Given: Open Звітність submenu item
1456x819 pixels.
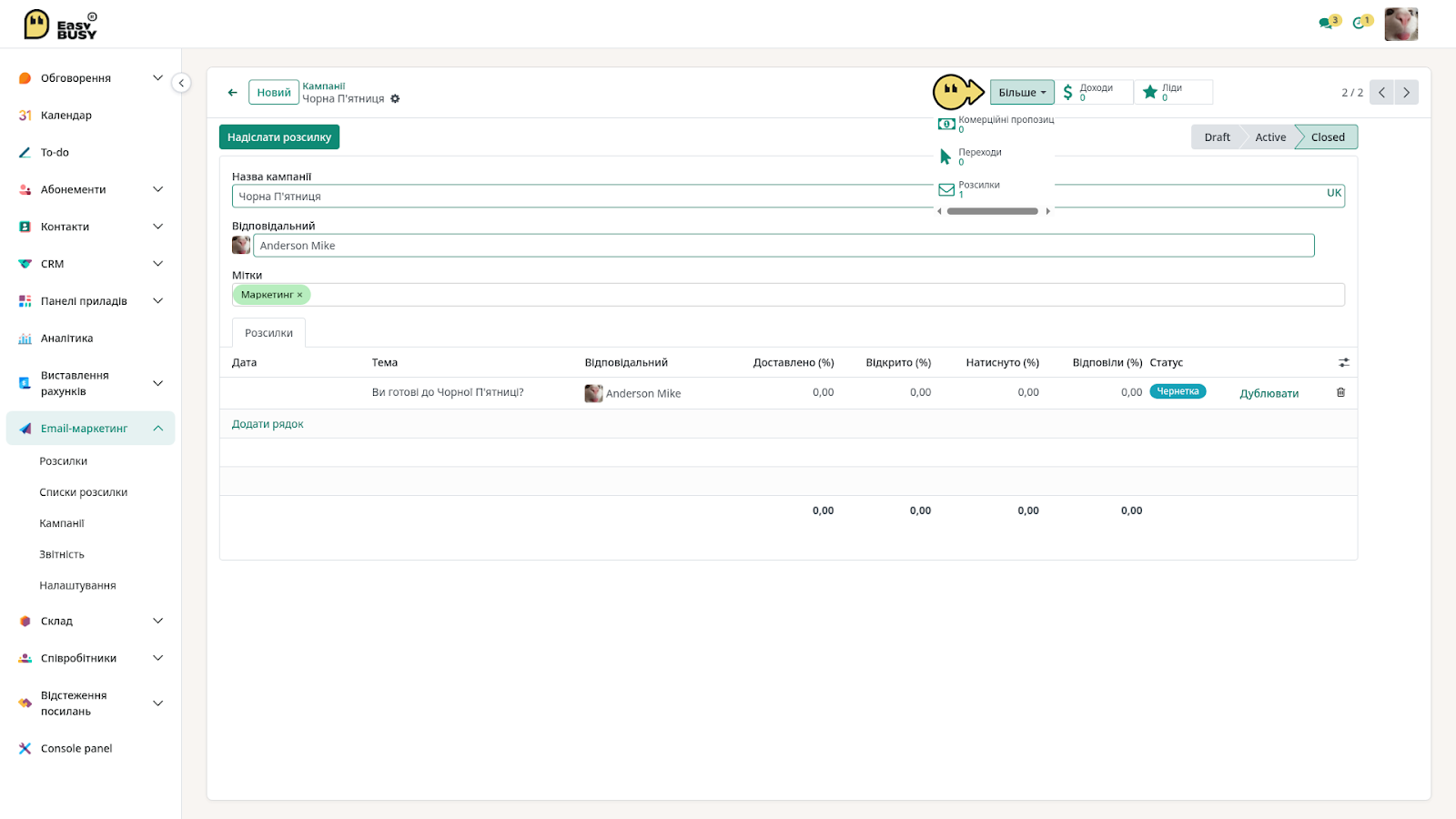Looking at the screenshot, I should pos(62,554).
